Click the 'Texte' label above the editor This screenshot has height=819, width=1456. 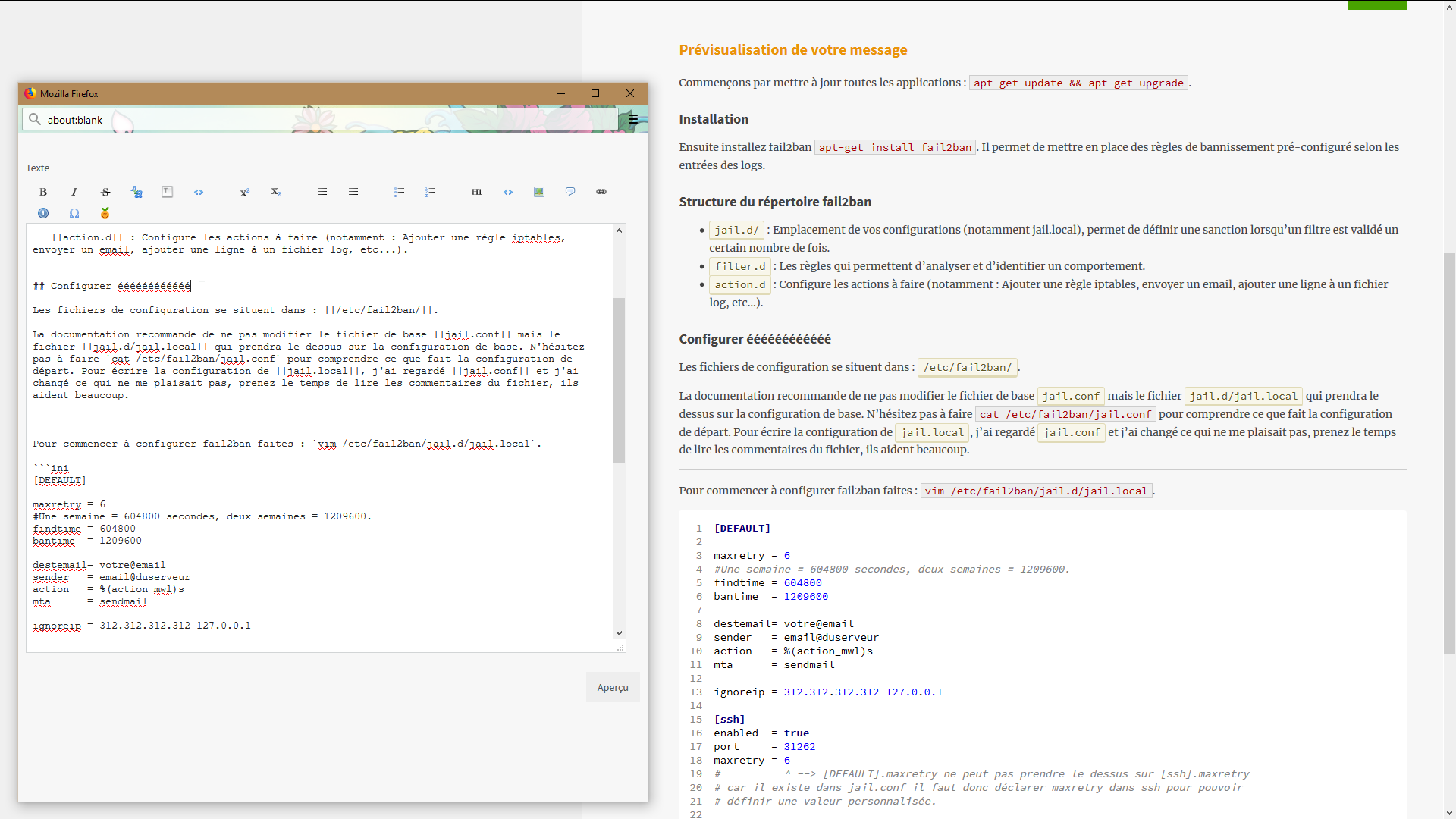[x=37, y=168]
